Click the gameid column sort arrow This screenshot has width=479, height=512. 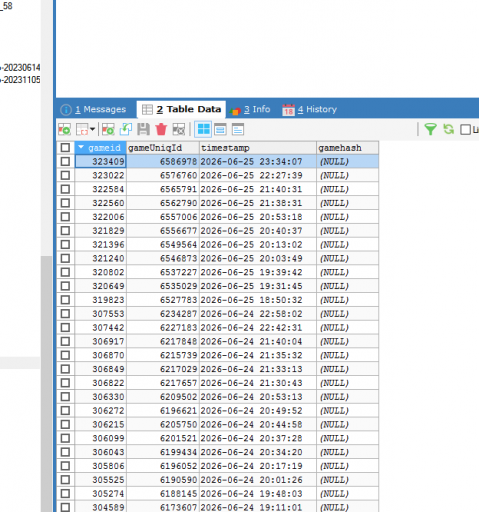(x=81, y=147)
